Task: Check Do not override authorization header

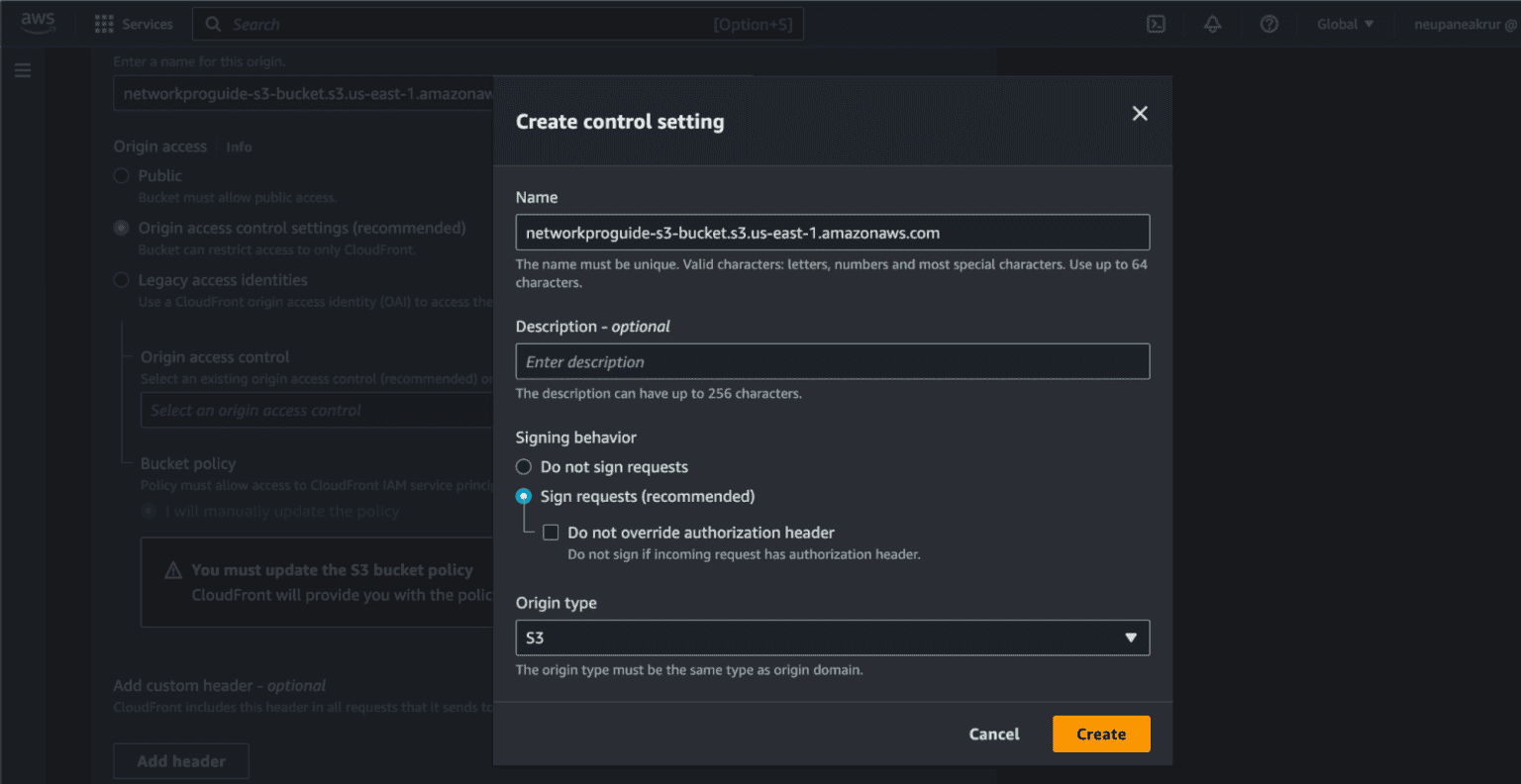Action: click(552, 533)
